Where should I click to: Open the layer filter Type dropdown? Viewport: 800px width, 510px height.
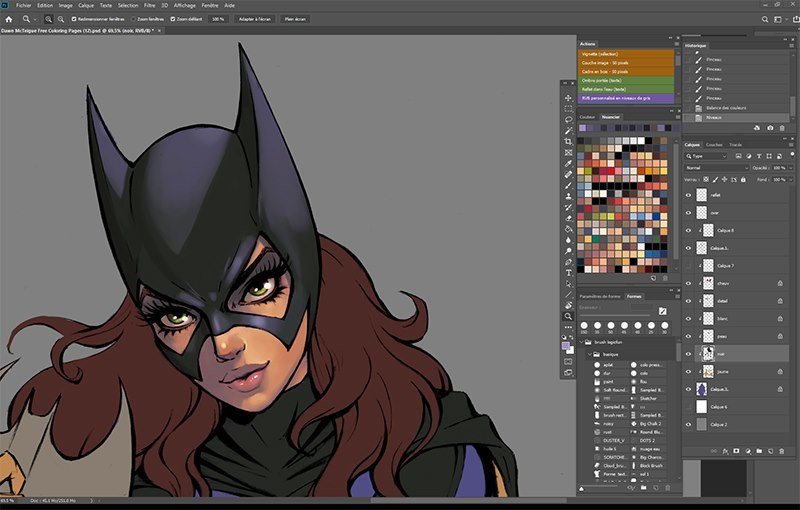click(706, 156)
